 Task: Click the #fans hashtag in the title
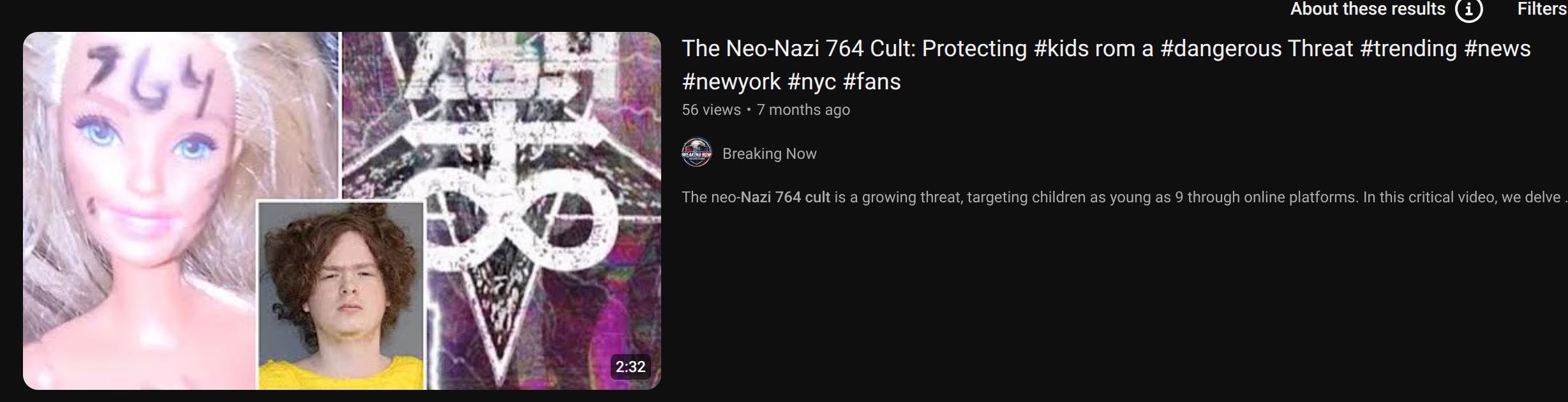(872, 82)
